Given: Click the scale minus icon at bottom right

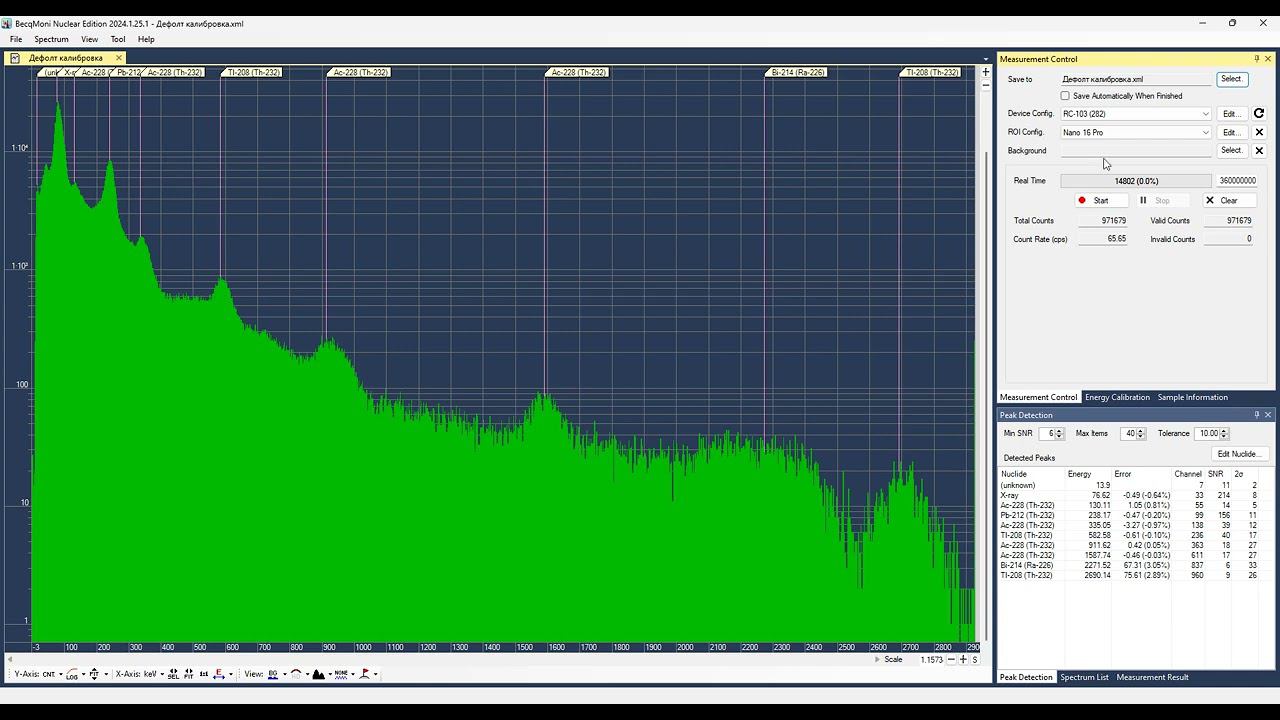Looking at the screenshot, I should [951, 660].
